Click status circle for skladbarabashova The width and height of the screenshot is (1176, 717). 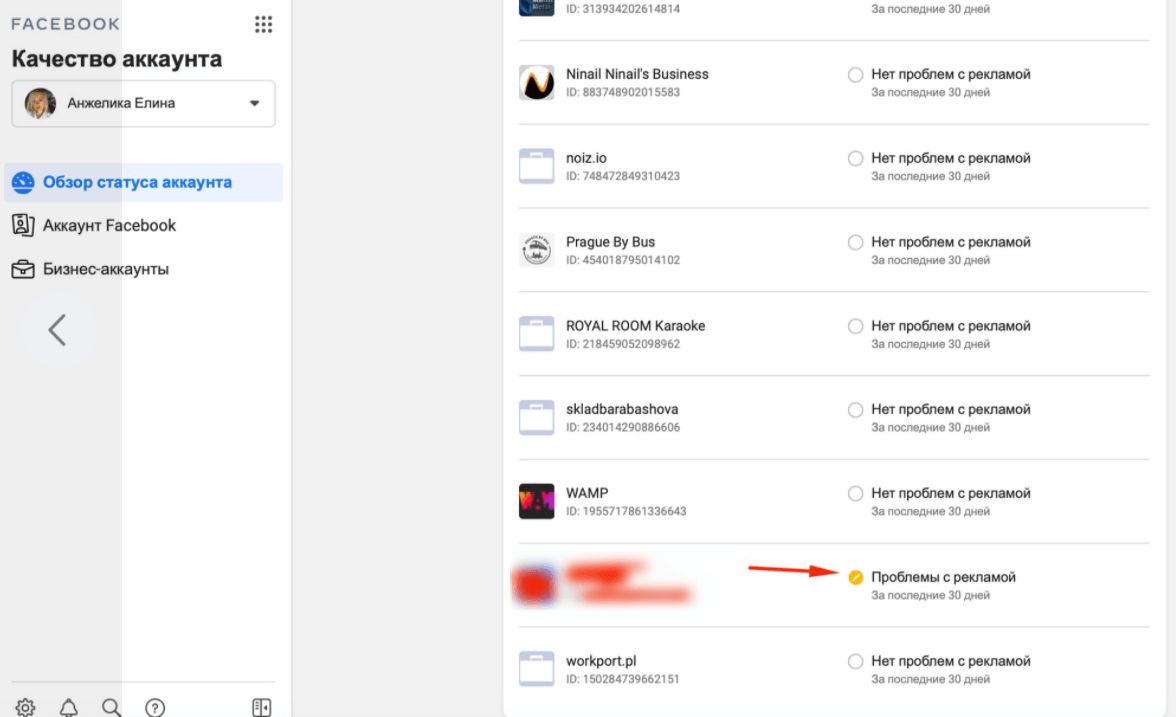point(855,410)
